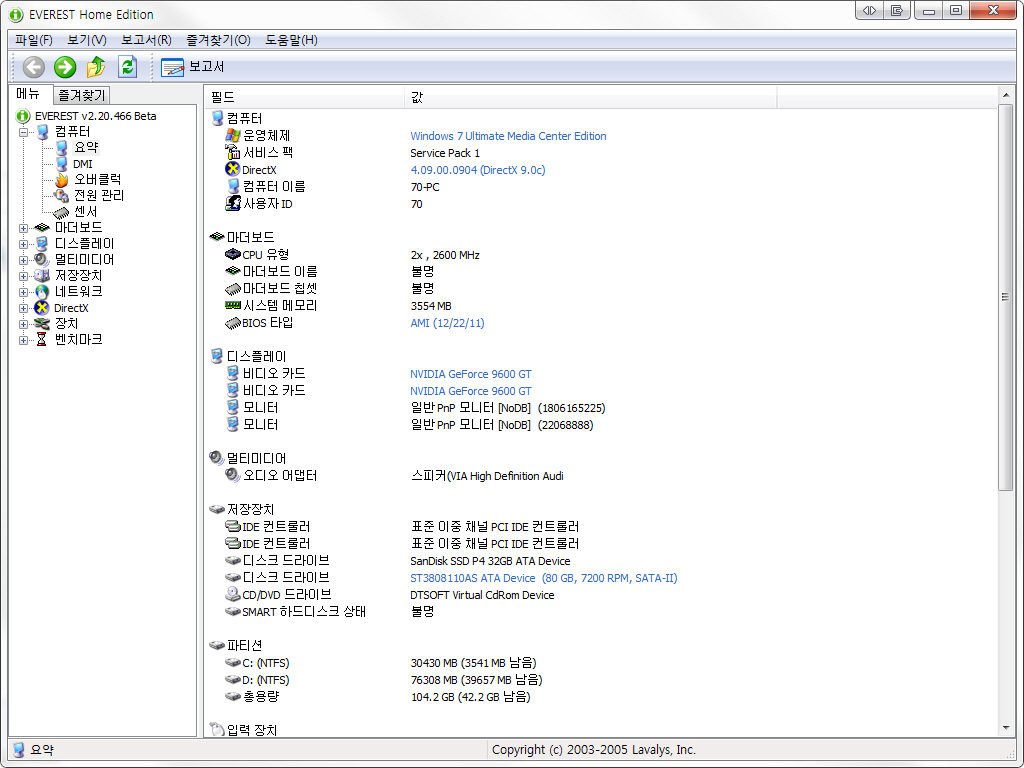Click the CD/DVD 드라이브 disc icon
Image resolution: width=1024 pixels, height=768 pixels.
pos(232,594)
